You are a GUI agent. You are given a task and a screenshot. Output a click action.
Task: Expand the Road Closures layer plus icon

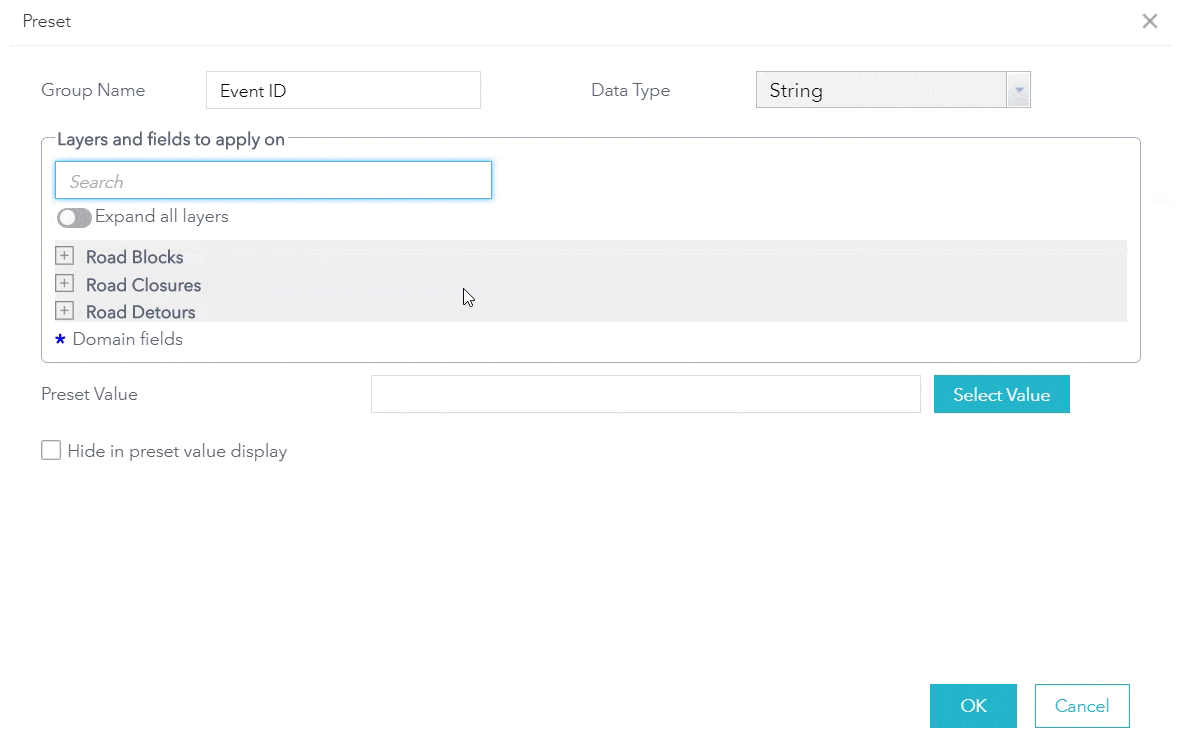pos(65,284)
